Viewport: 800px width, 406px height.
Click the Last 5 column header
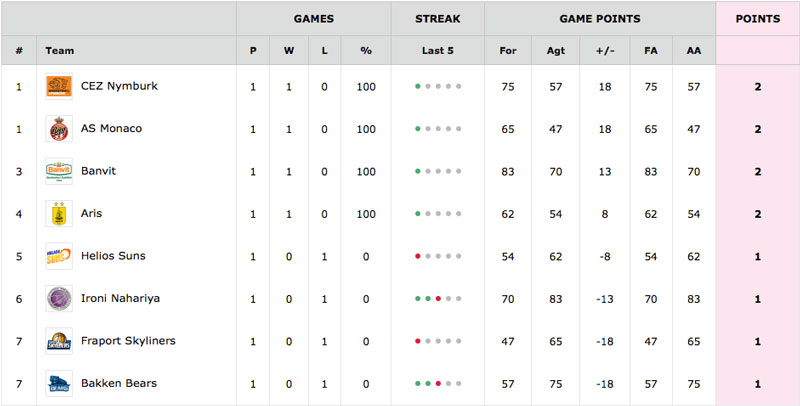(x=438, y=50)
